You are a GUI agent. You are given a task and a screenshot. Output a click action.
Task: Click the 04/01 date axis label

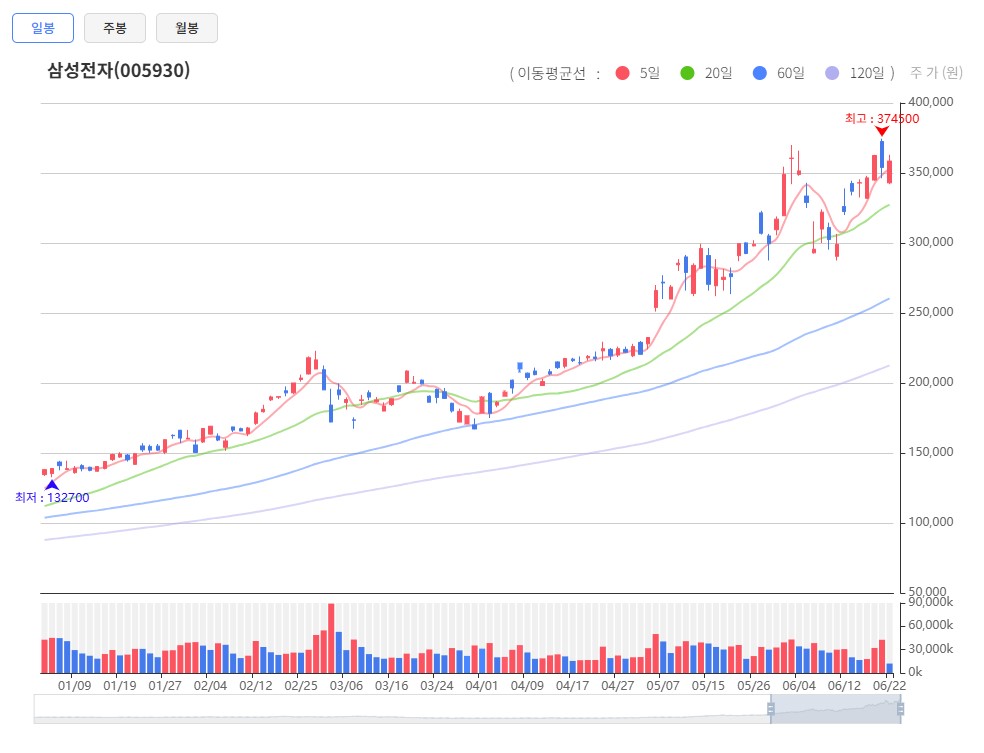pyautogui.click(x=482, y=686)
